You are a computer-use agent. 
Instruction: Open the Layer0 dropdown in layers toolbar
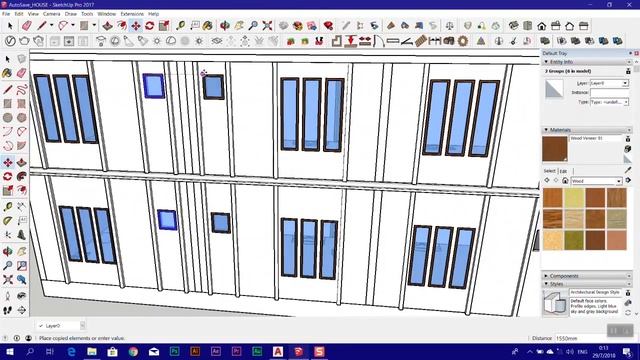point(82,325)
